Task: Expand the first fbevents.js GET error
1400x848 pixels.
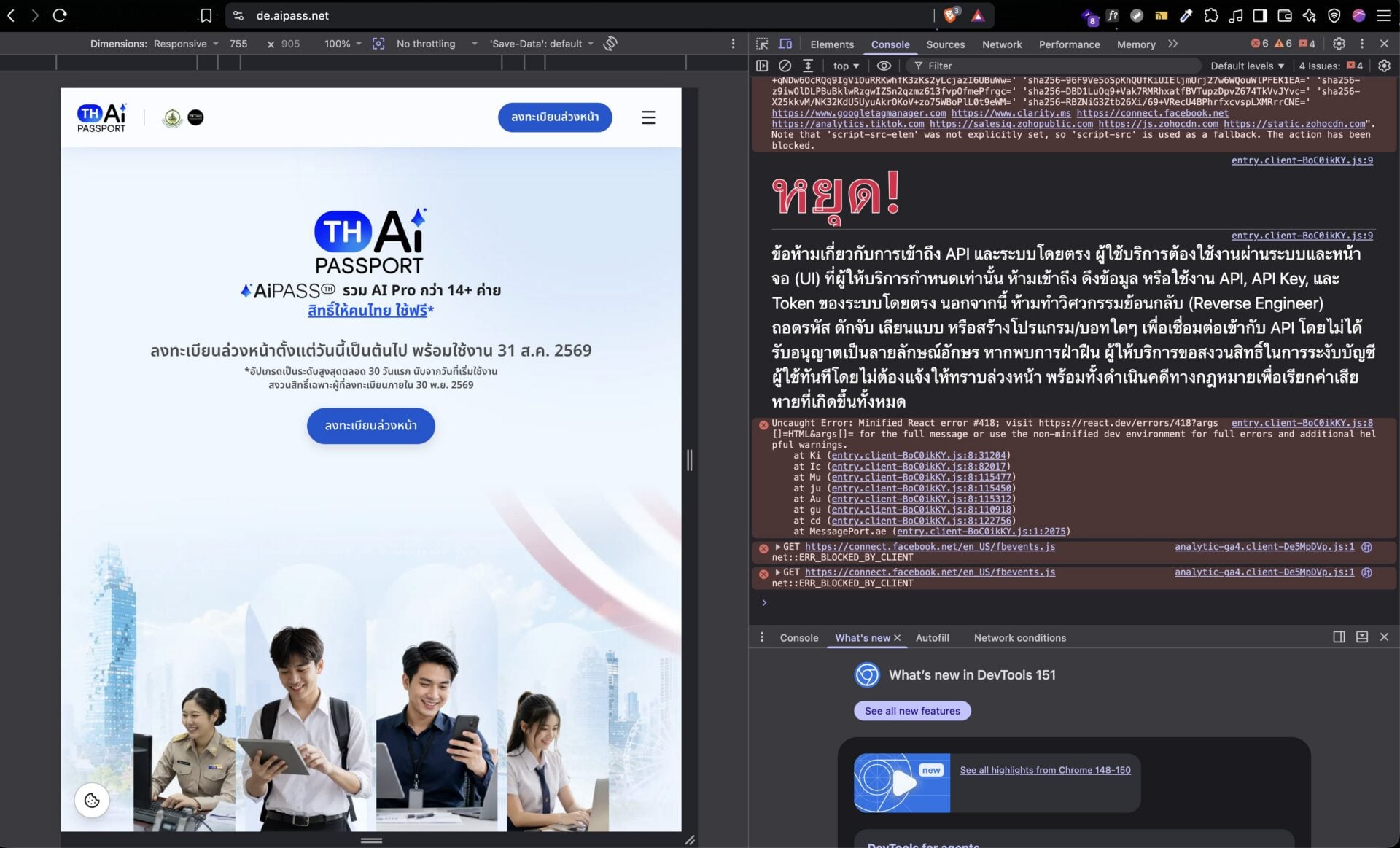Action: point(778,547)
